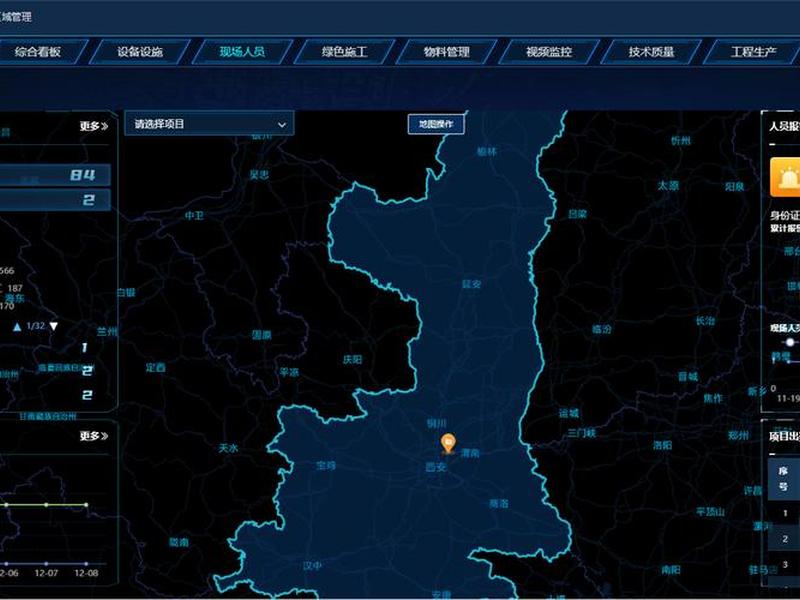Open the 视频监控 tab

click(x=549, y=52)
